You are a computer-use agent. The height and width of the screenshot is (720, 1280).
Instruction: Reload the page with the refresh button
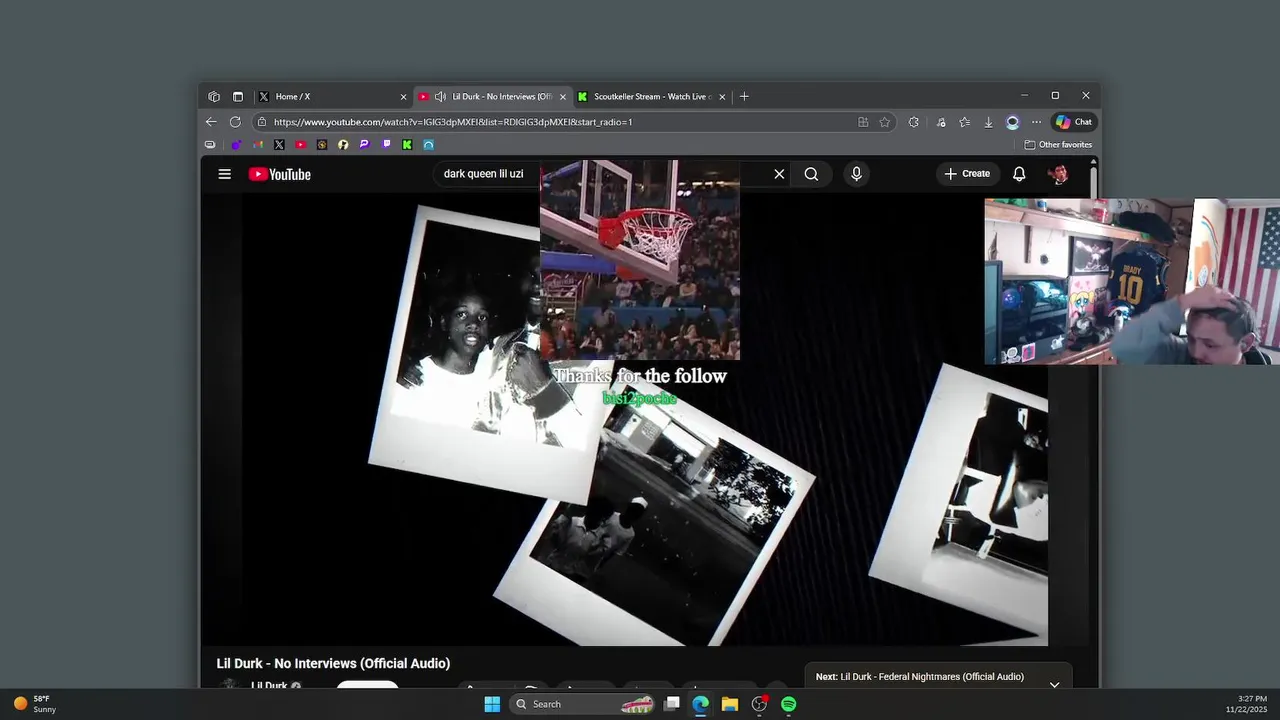(x=235, y=122)
